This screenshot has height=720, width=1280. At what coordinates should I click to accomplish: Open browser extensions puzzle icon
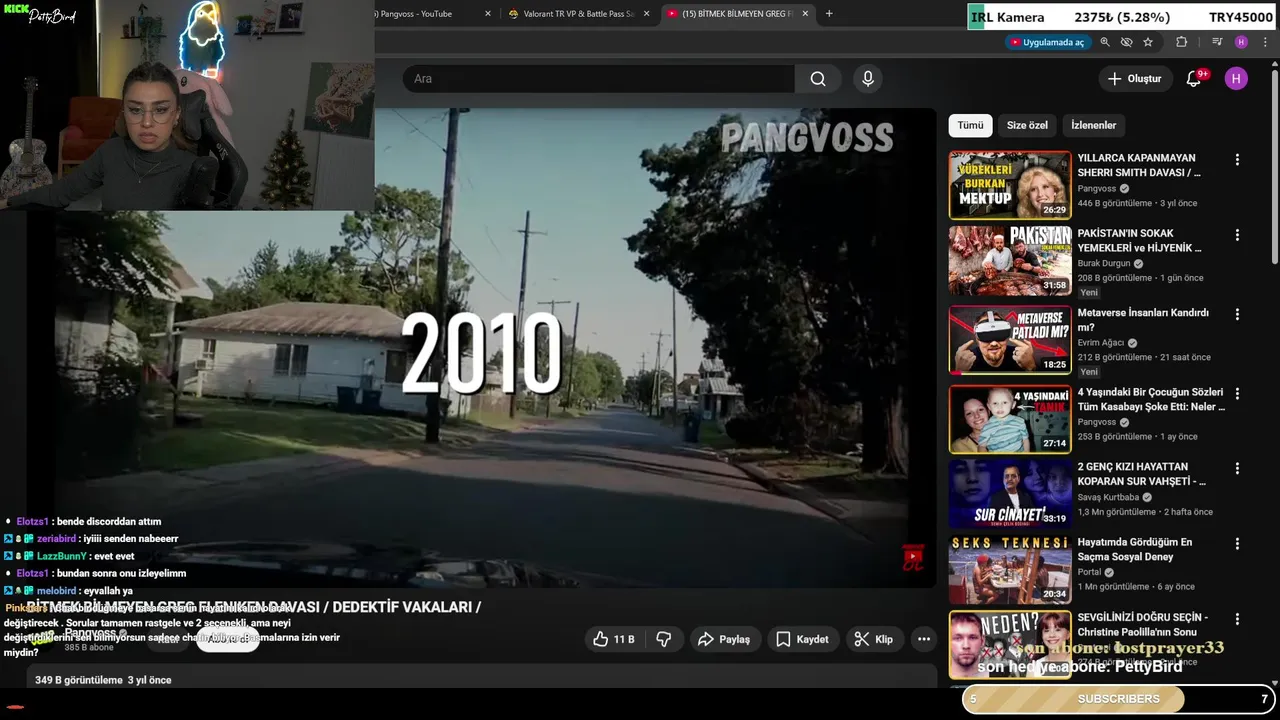(1181, 42)
